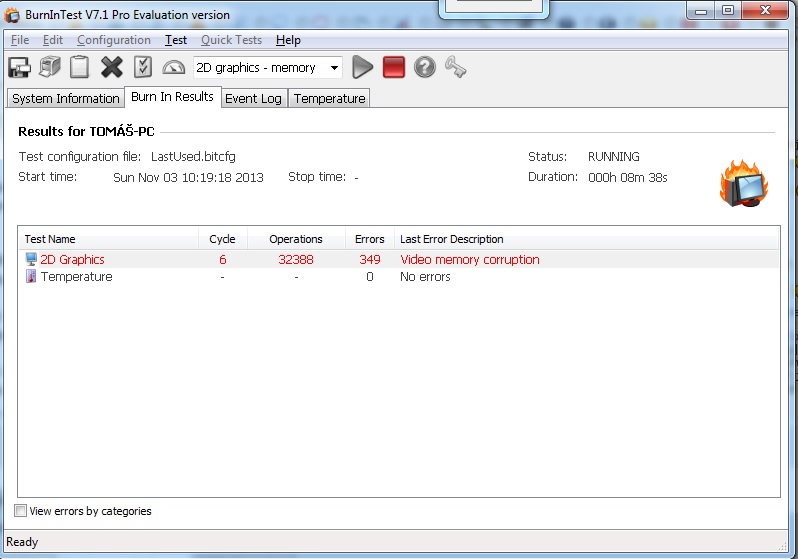This screenshot has height=559, width=798.
Task: Click the flaming monitor BurnInTest logo
Action: pyautogui.click(x=744, y=183)
